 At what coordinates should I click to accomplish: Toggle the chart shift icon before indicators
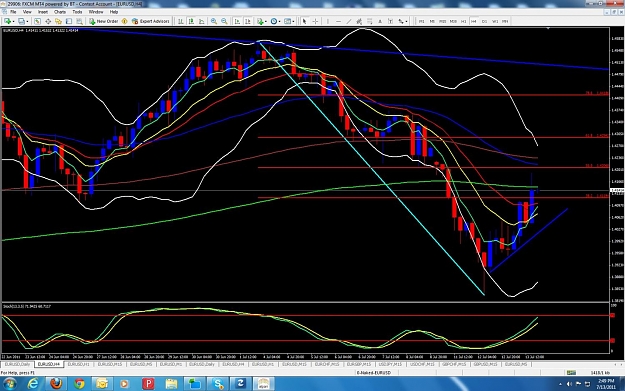[x=248, y=21]
